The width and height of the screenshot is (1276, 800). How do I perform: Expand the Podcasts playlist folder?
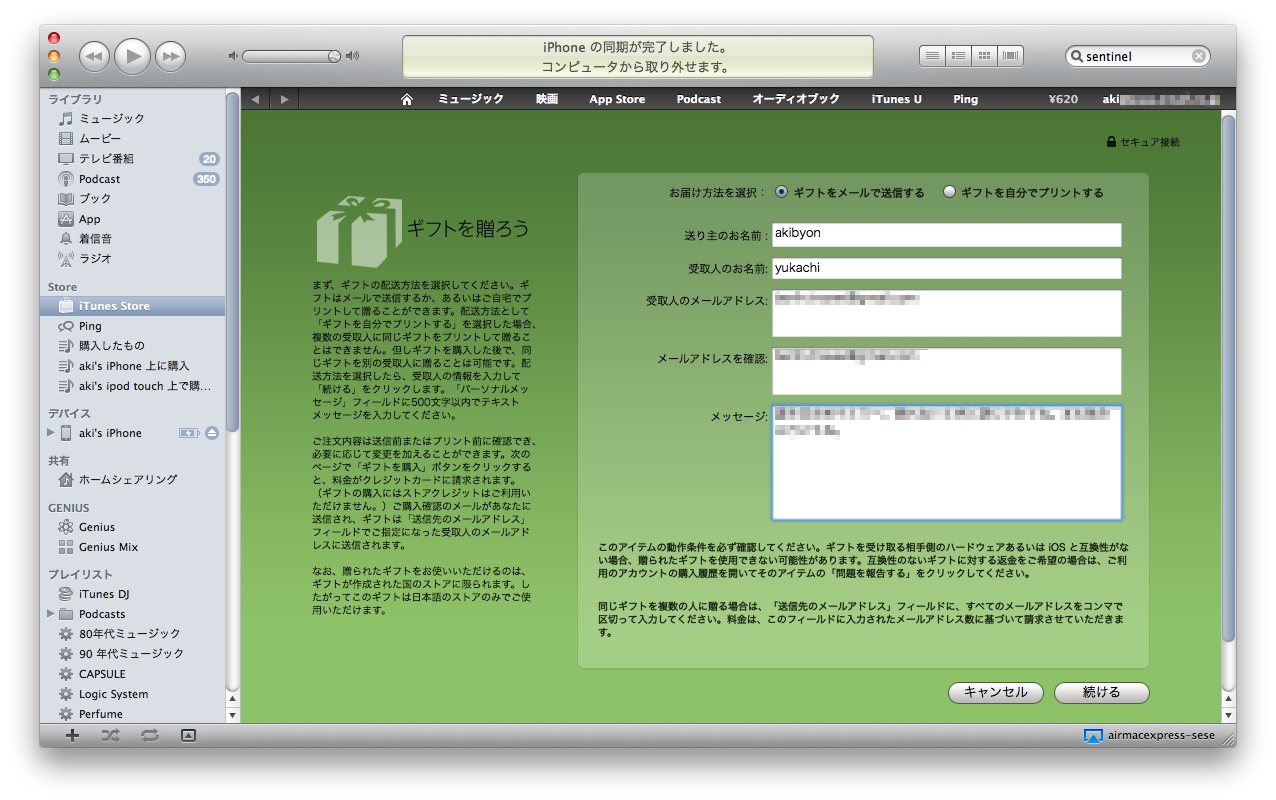coord(51,613)
